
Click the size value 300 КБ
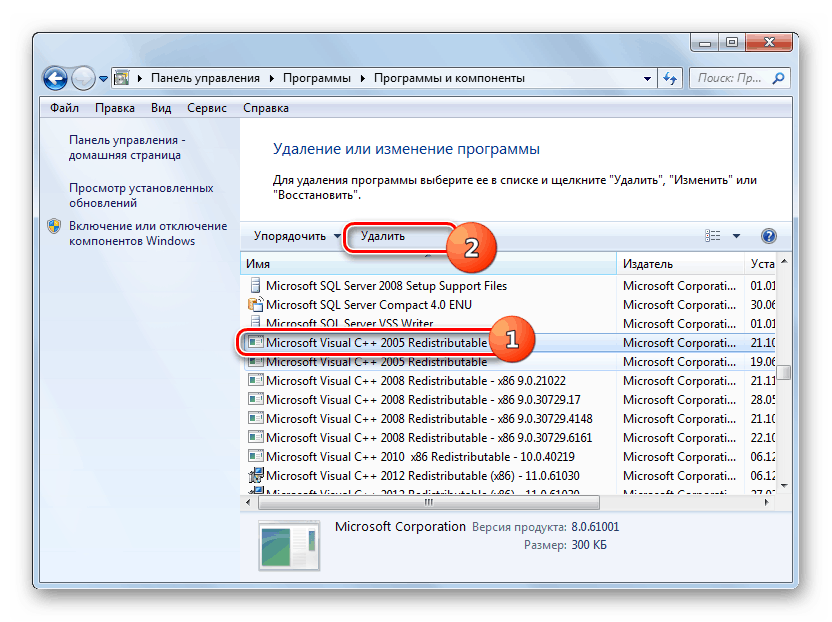588,545
